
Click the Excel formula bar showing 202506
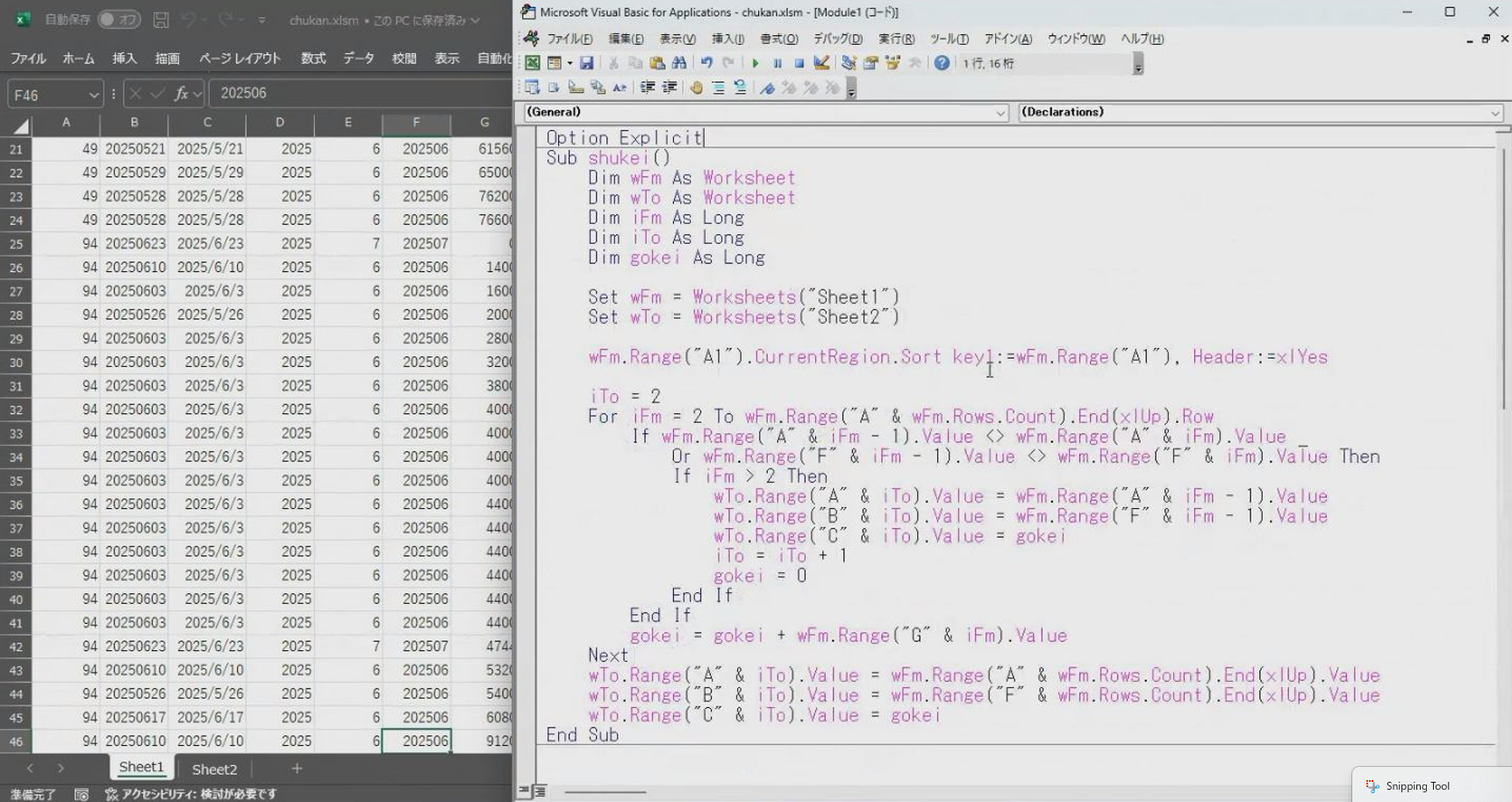[x=360, y=93]
